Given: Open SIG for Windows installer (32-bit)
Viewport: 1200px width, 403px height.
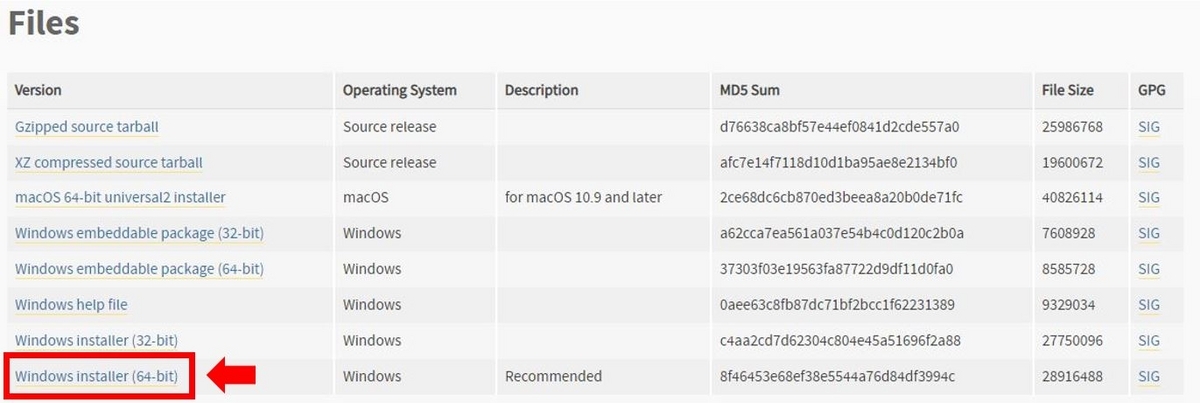Looking at the screenshot, I should (1149, 340).
